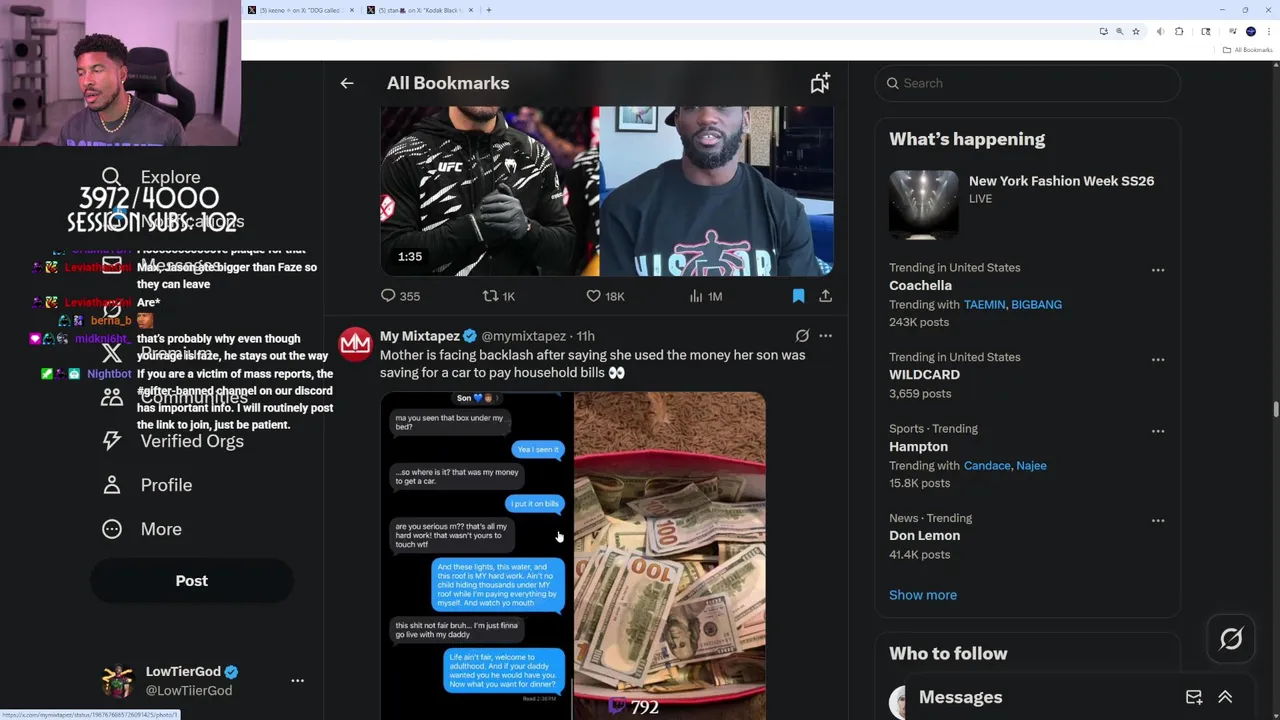The width and height of the screenshot is (1280, 720).
Task: Open the New York Fashion Week thumbnail
Action: [x=923, y=205]
